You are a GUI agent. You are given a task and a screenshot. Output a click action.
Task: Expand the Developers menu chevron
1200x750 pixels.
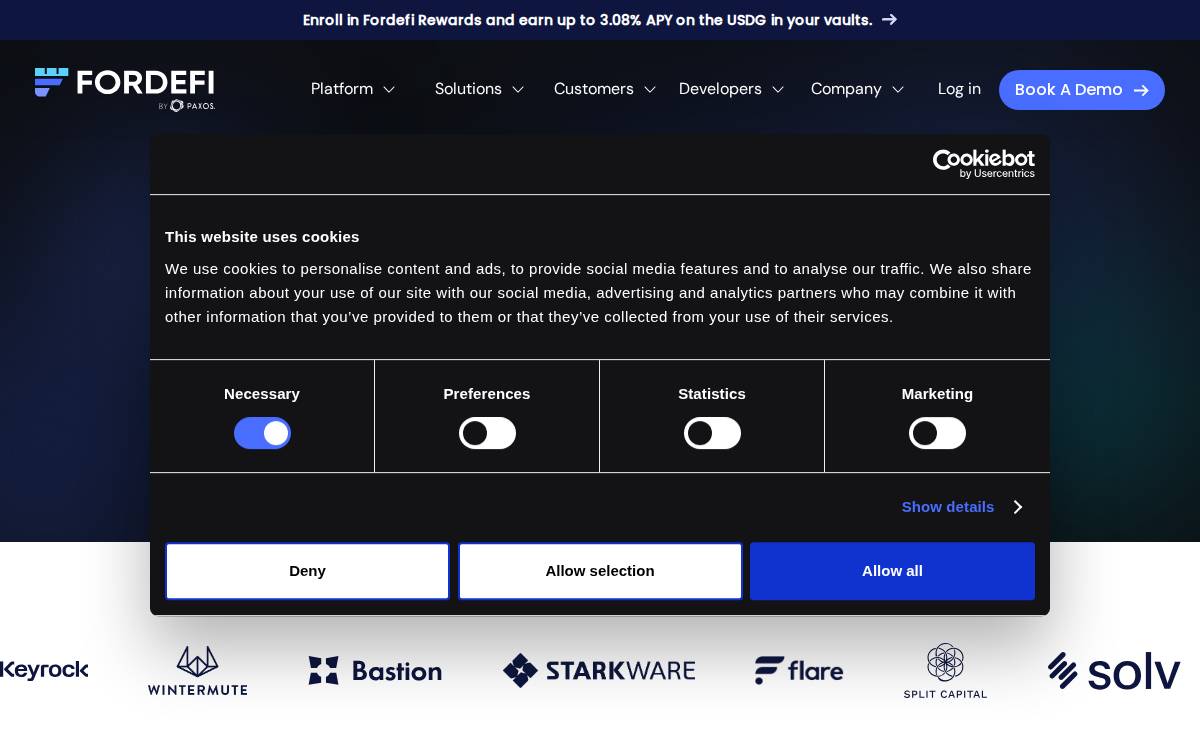(x=778, y=90)
